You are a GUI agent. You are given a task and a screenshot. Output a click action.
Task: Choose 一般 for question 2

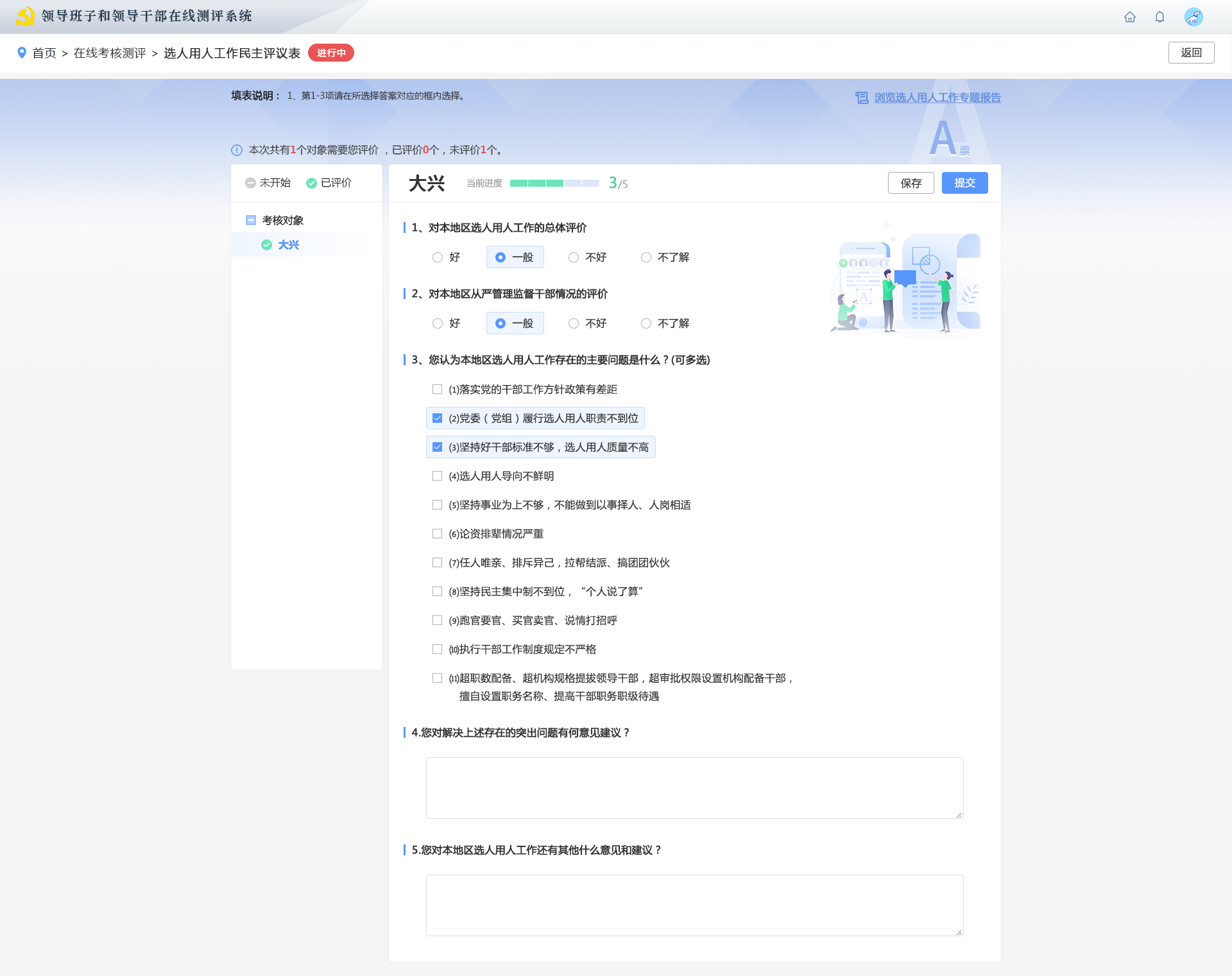515,323
